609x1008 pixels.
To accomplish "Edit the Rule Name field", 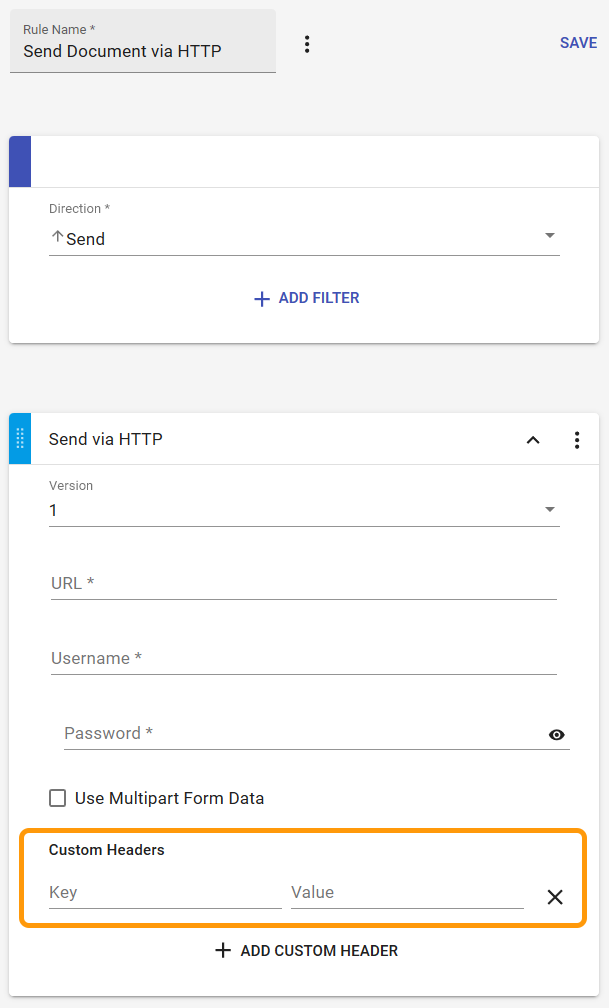I will (140, 51).
